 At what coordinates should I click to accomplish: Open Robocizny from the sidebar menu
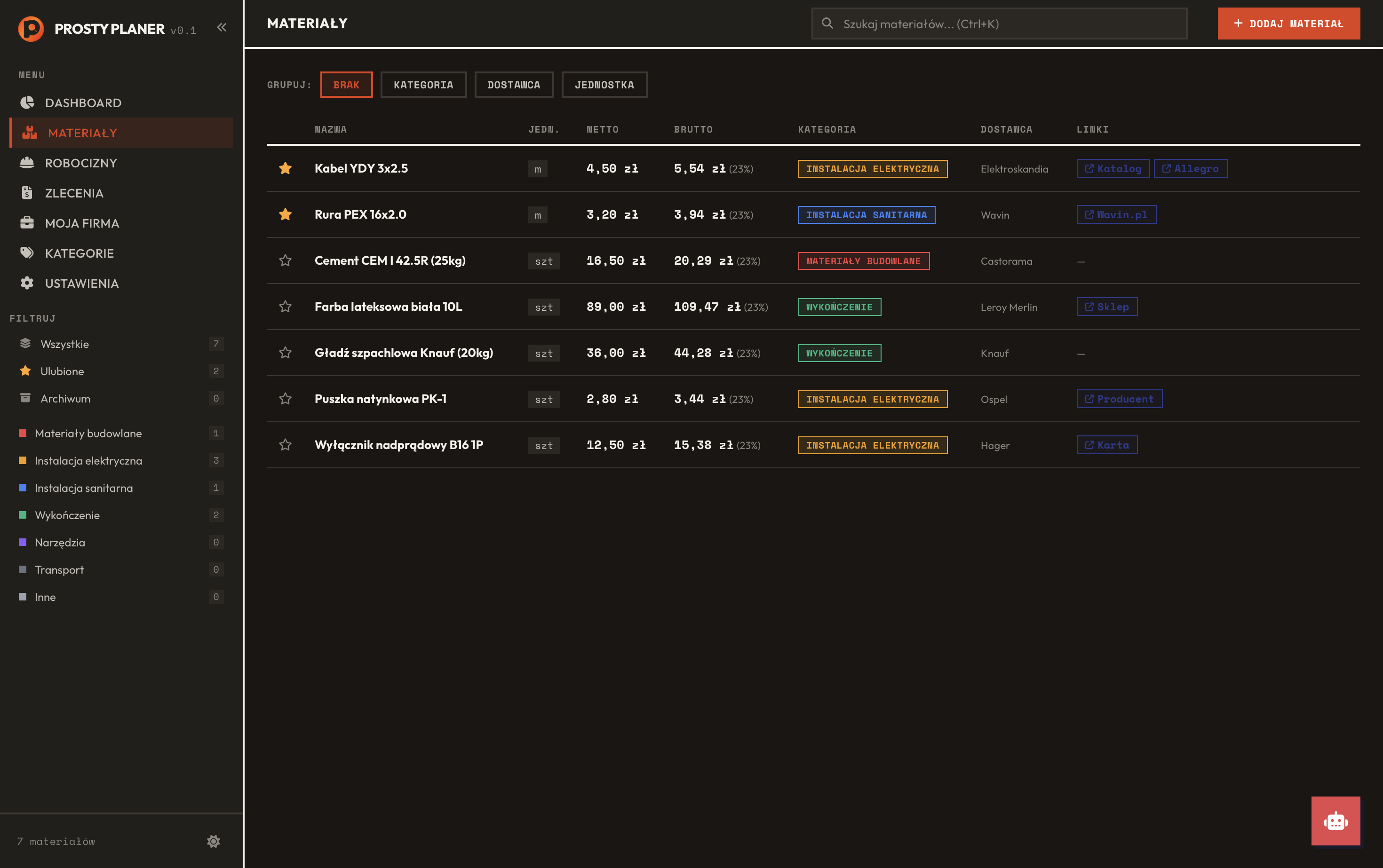(81, 163)
